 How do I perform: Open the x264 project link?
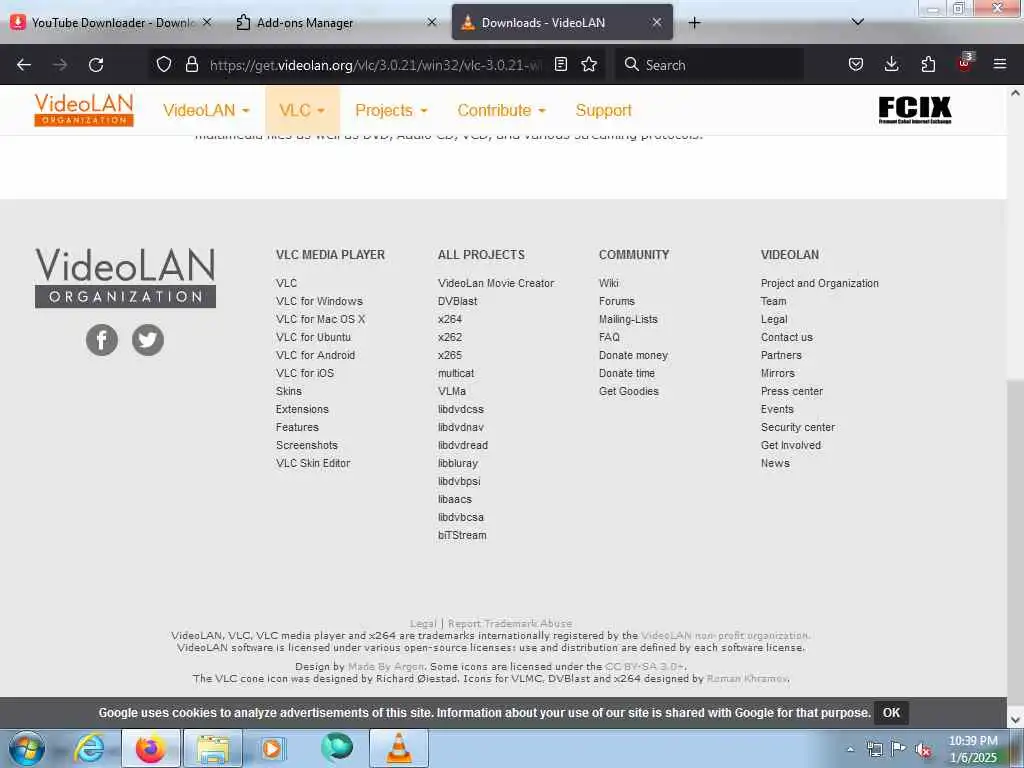tap(449, 319)
